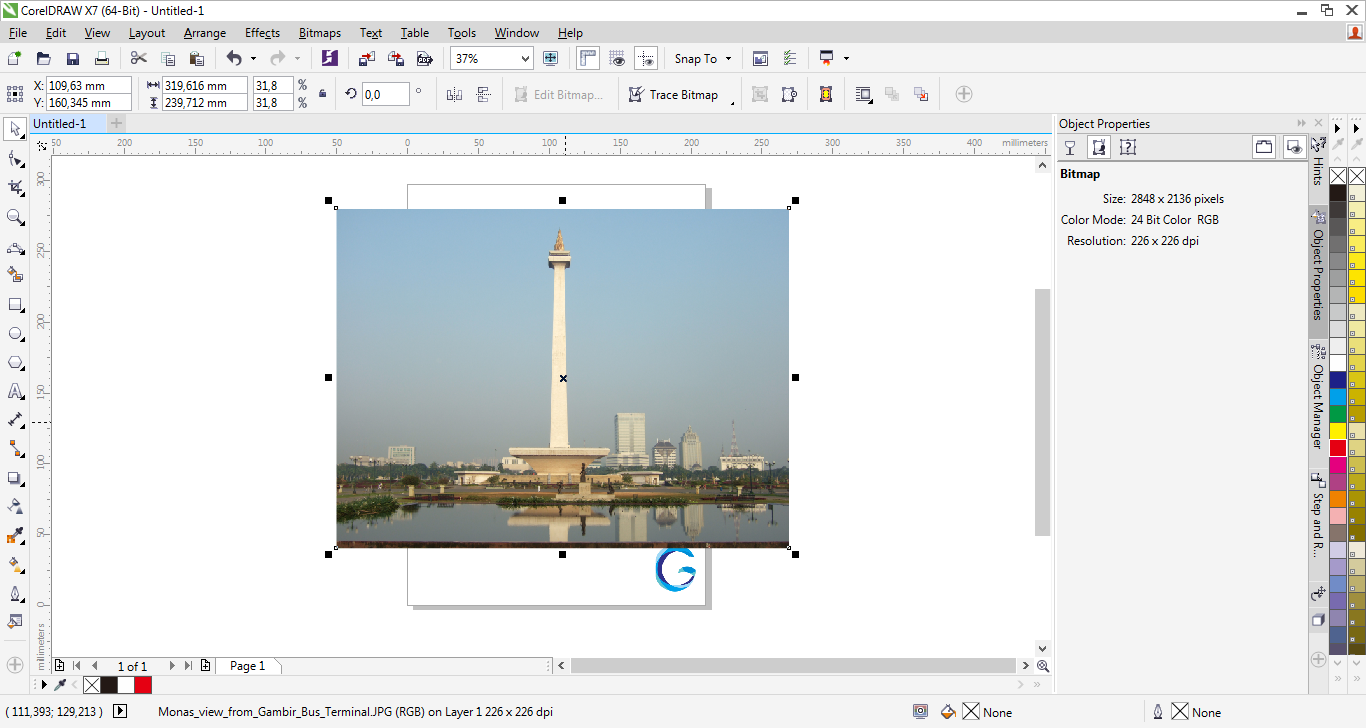Select the Crop tool
The width and height of the screenshot is (1366, 728).
coord(15,188)
